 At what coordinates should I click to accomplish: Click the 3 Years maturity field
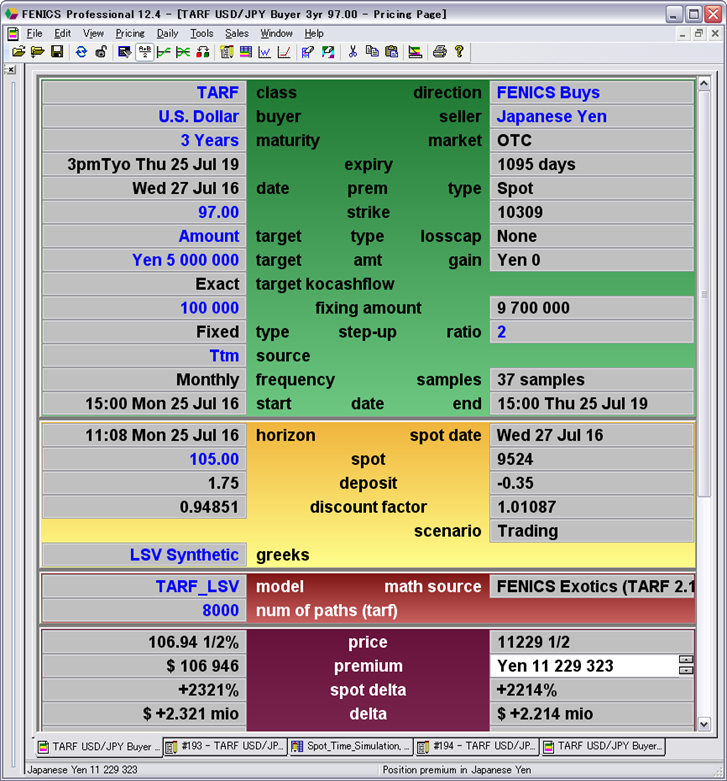click(144, 140)
